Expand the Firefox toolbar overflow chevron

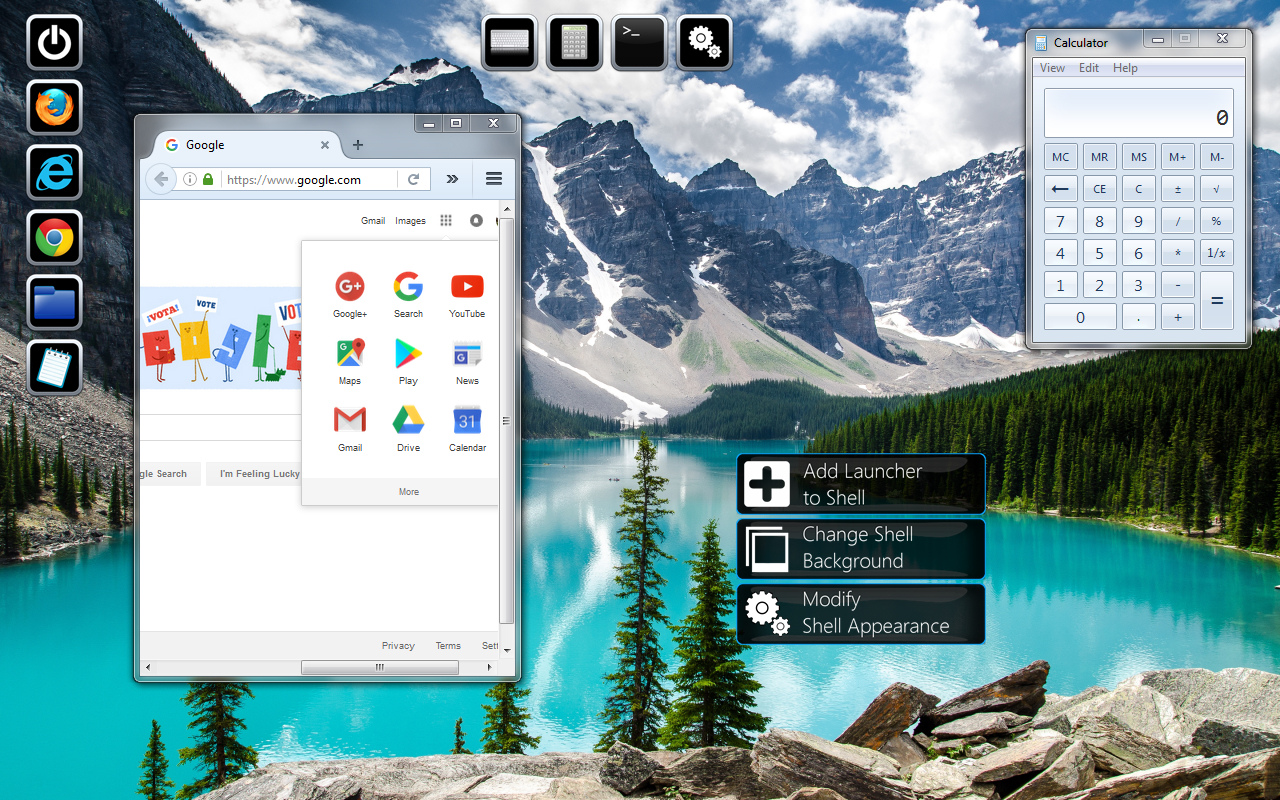[x=452, y=178]
